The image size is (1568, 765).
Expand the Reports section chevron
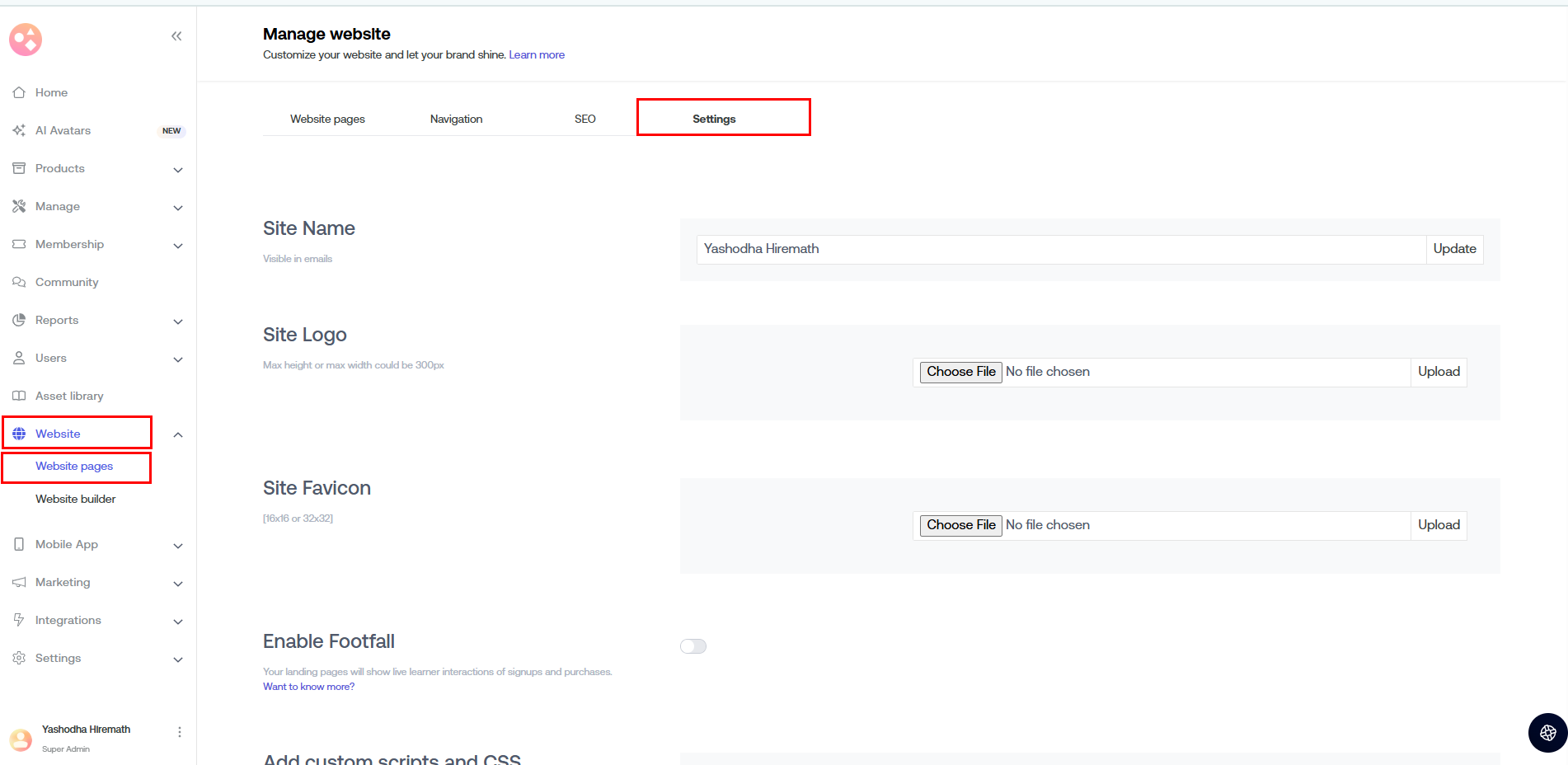tap(178, 321)
